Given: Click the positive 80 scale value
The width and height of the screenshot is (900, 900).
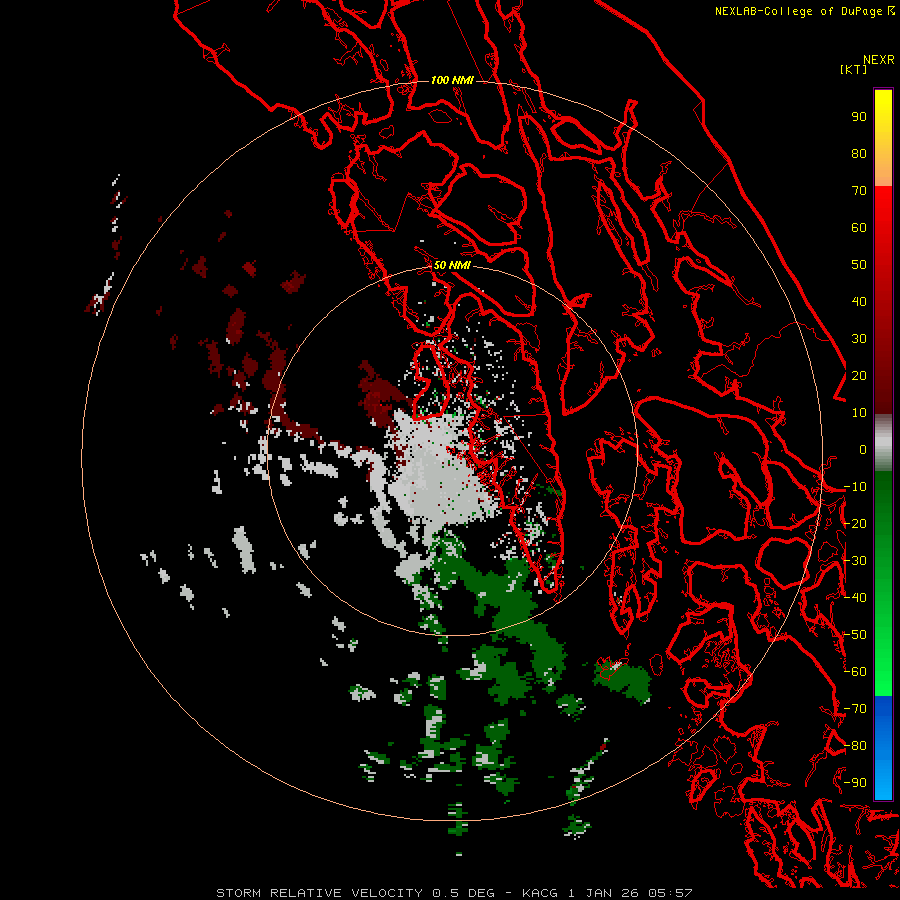Looking at the screenshot, I should pos(859,153).
